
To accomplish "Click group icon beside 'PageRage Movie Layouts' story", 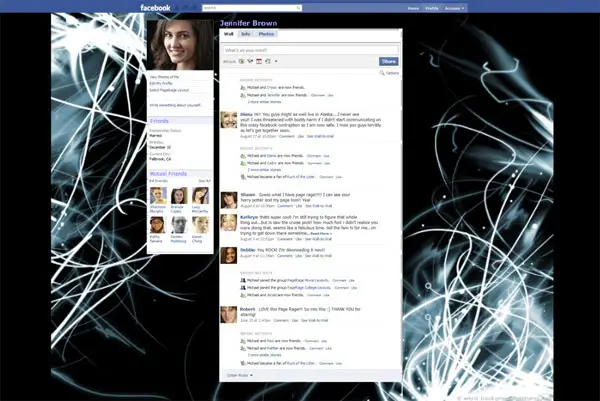I will pyautogui.click(x=243, y=280).
